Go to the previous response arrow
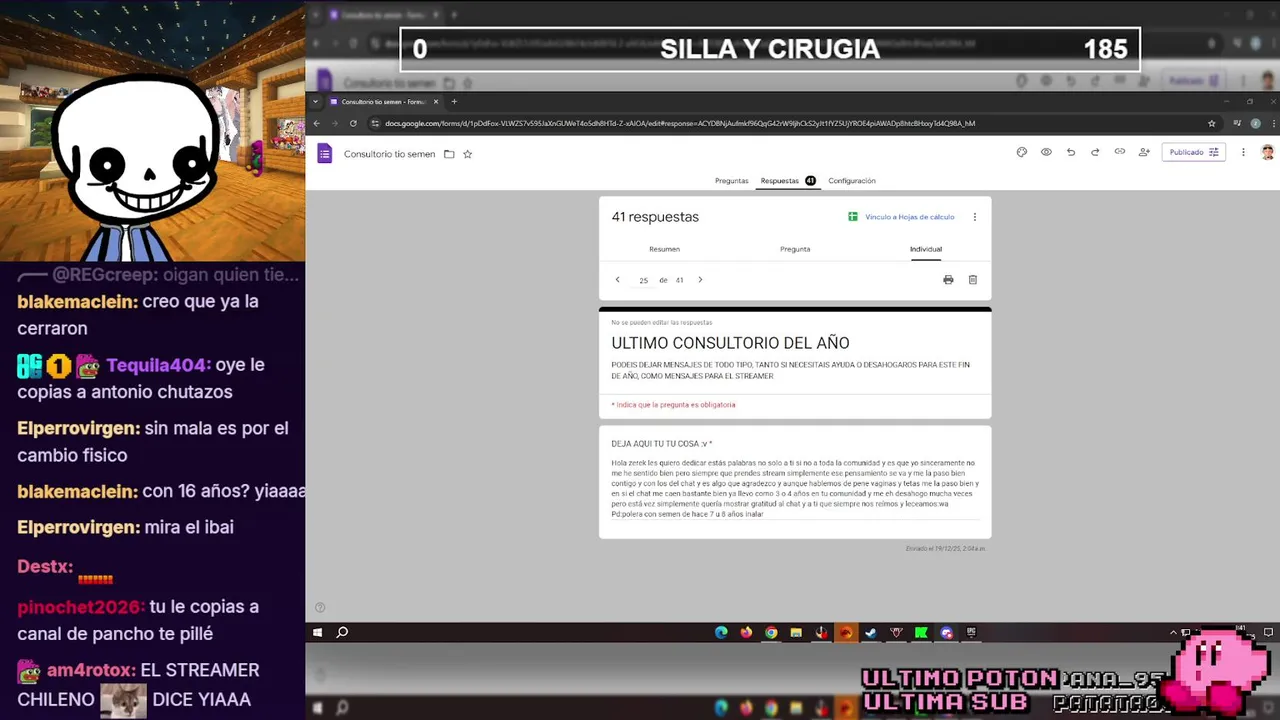This screenshot has height=720, width=1280. [x=617, y=280]
